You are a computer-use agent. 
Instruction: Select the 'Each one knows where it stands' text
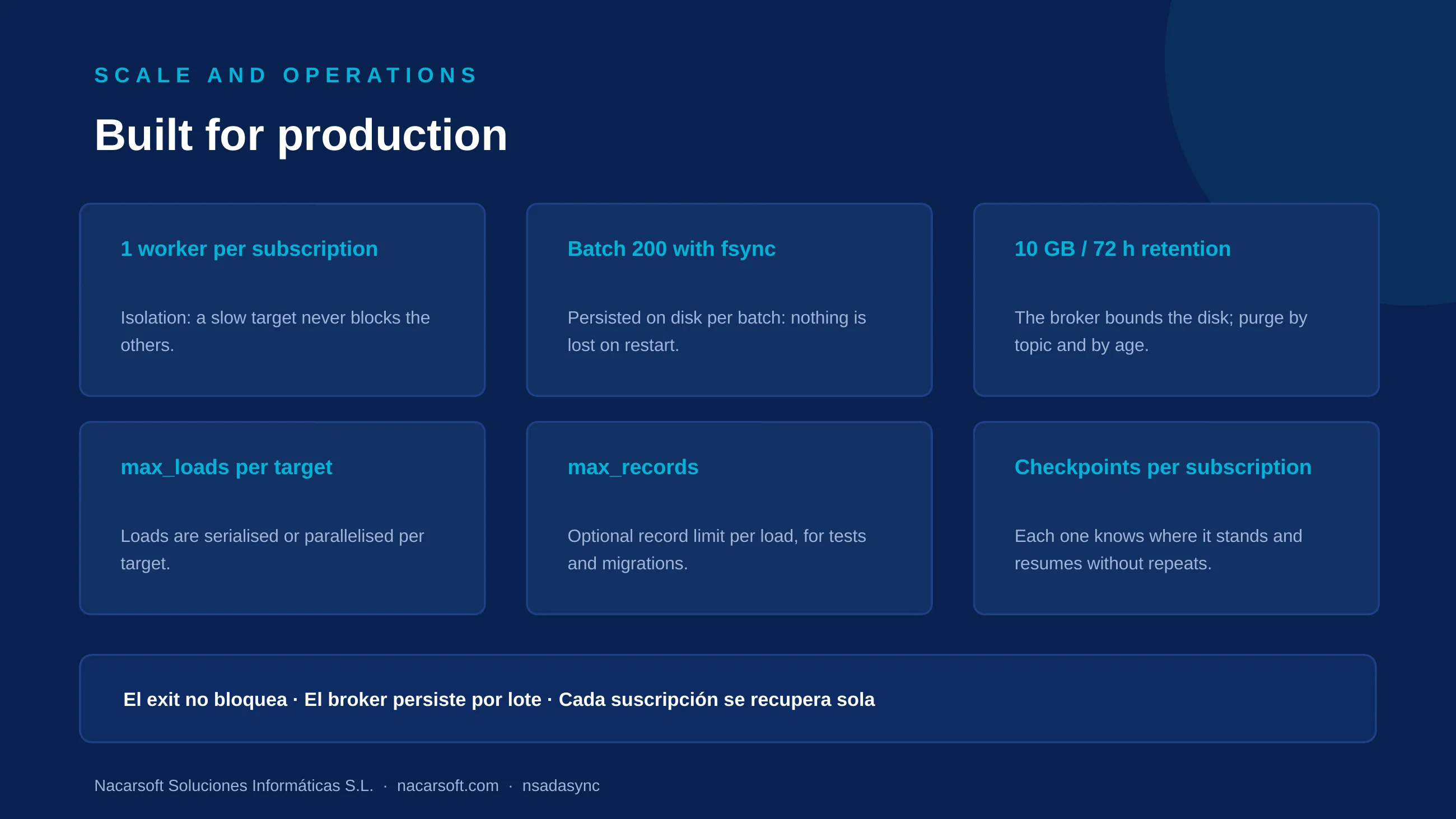1158,549
